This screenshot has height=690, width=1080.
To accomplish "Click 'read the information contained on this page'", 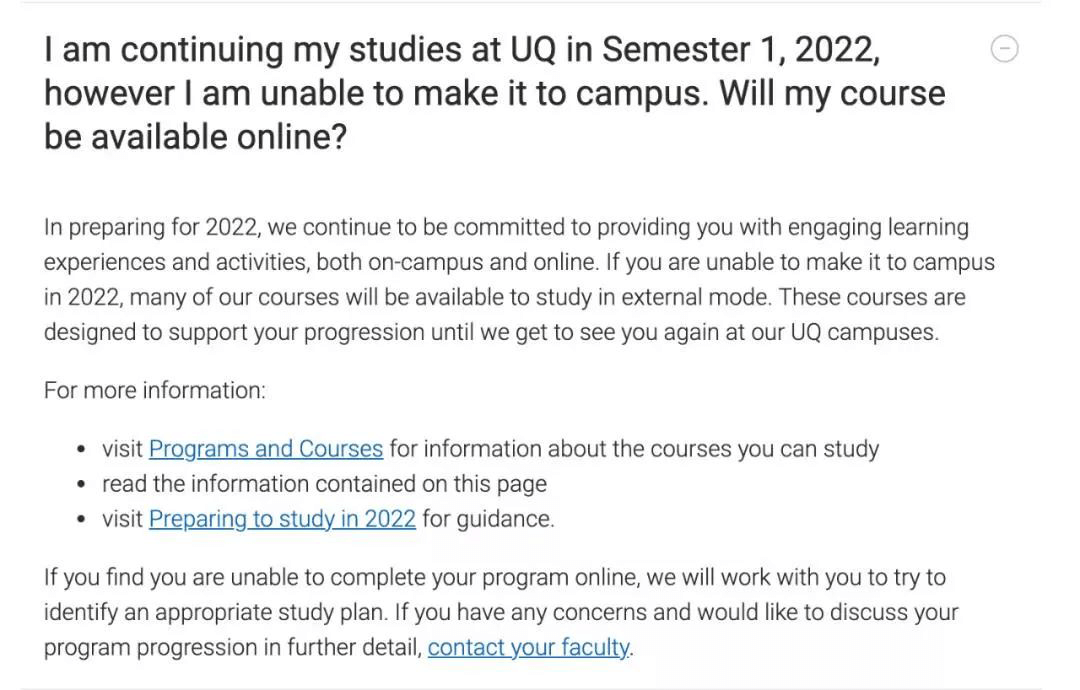I will (324, 484).
